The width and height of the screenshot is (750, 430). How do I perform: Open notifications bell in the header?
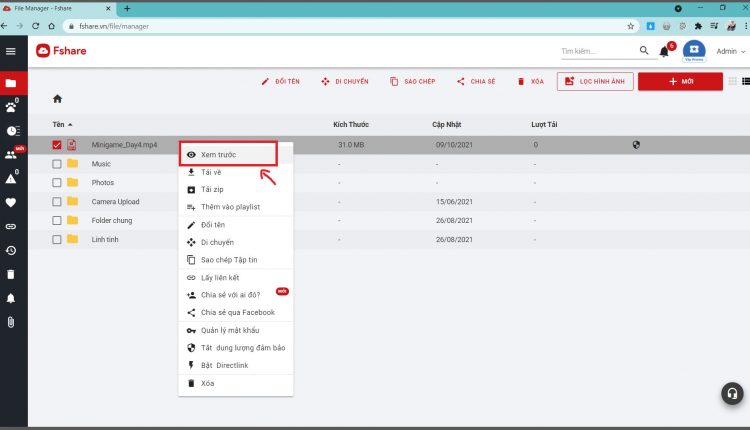click(x=664, y=52)
